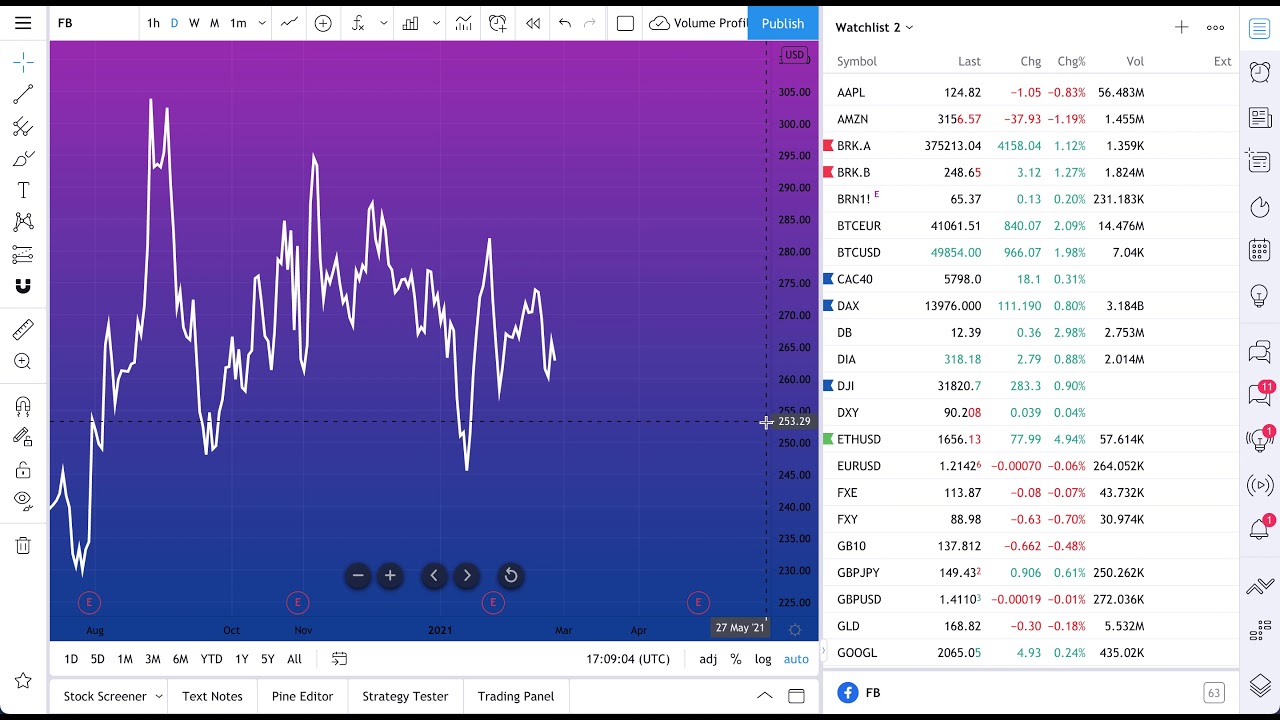Open the Pine Editor tab

click(x=302, y=696)
